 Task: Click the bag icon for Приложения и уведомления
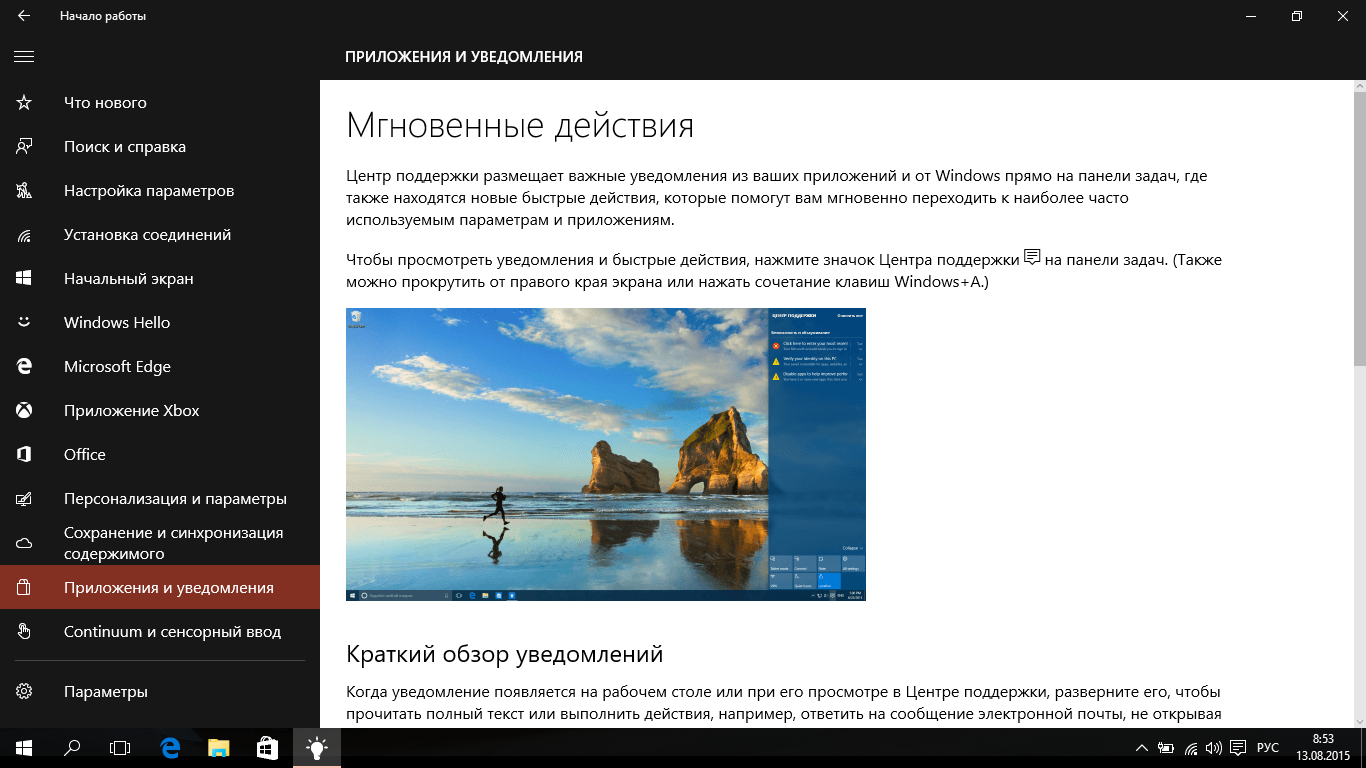pos(24,588)
